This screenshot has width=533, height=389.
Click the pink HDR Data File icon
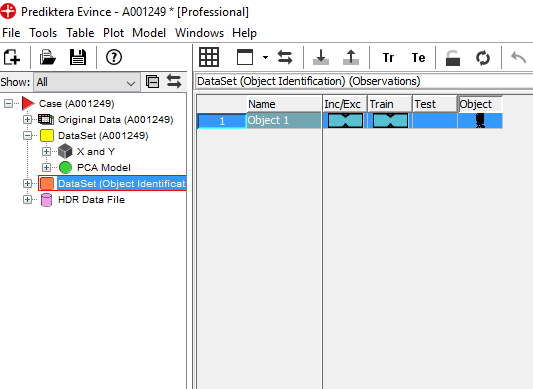pos(46,200)
